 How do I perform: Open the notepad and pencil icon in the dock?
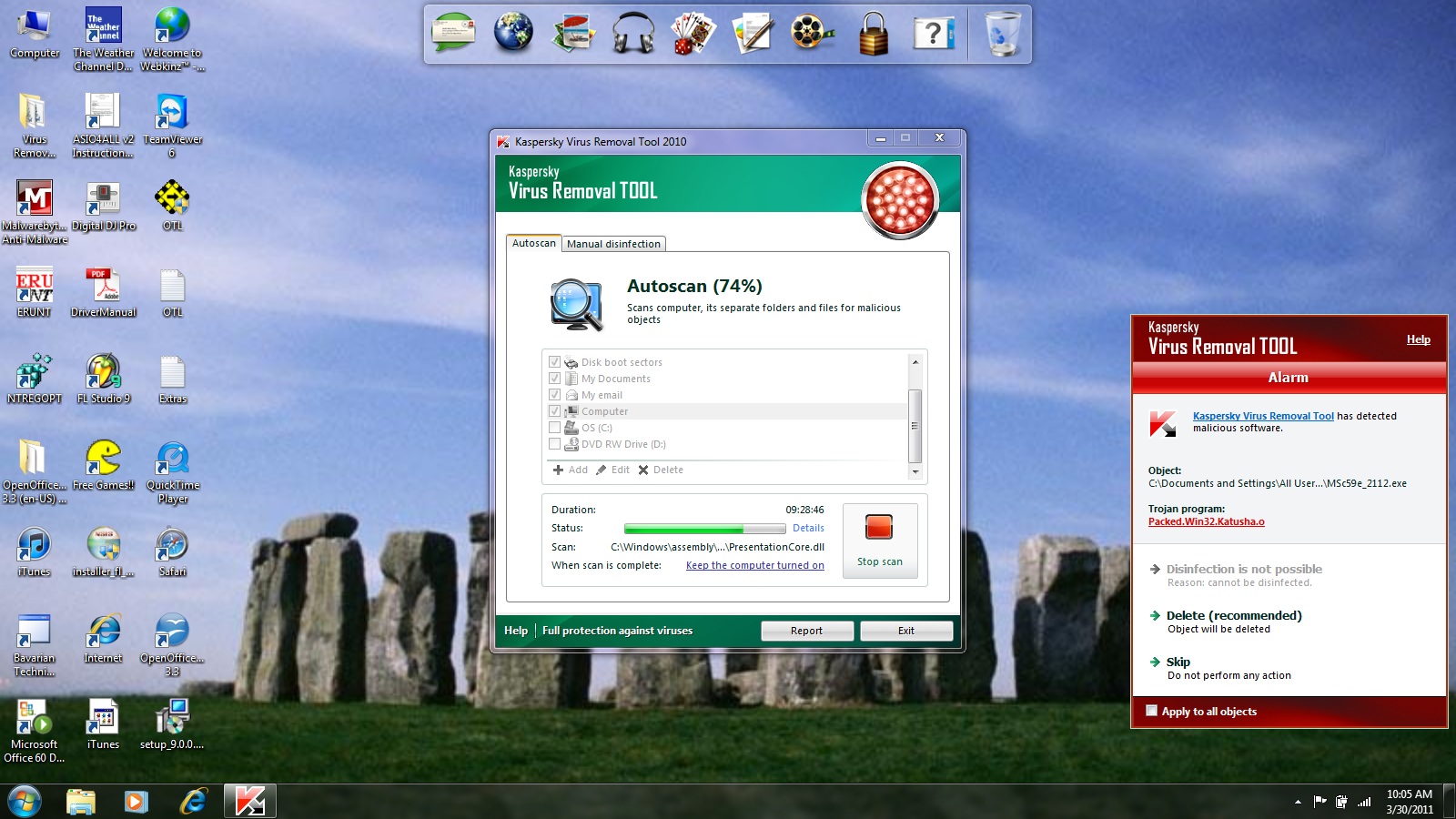[753, 34]
